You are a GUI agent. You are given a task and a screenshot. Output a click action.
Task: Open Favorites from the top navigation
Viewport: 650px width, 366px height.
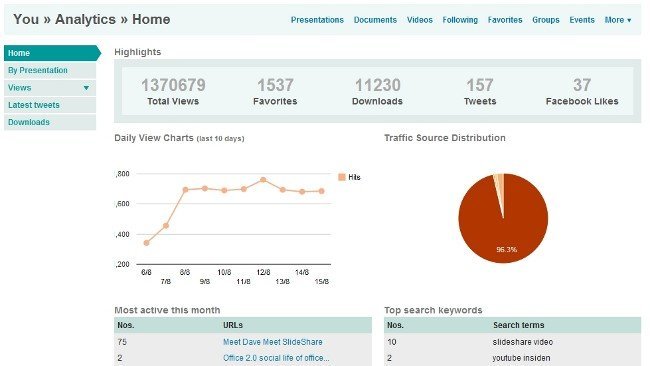505,20
